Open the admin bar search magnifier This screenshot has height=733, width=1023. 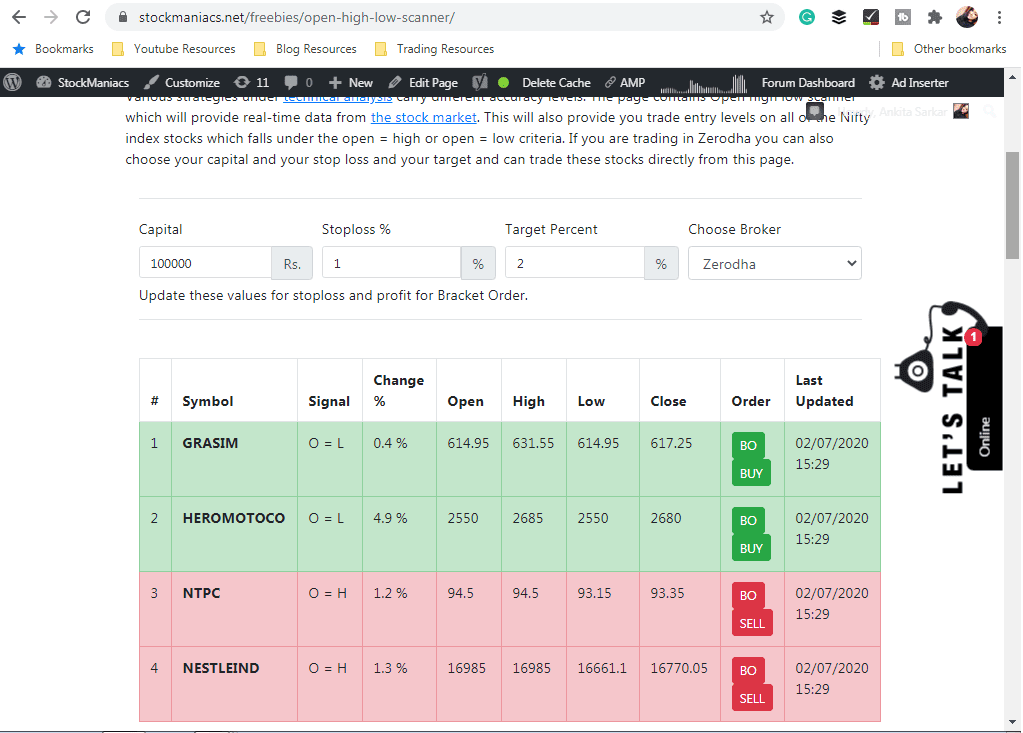pyautogui.click(x=990, y=112)
